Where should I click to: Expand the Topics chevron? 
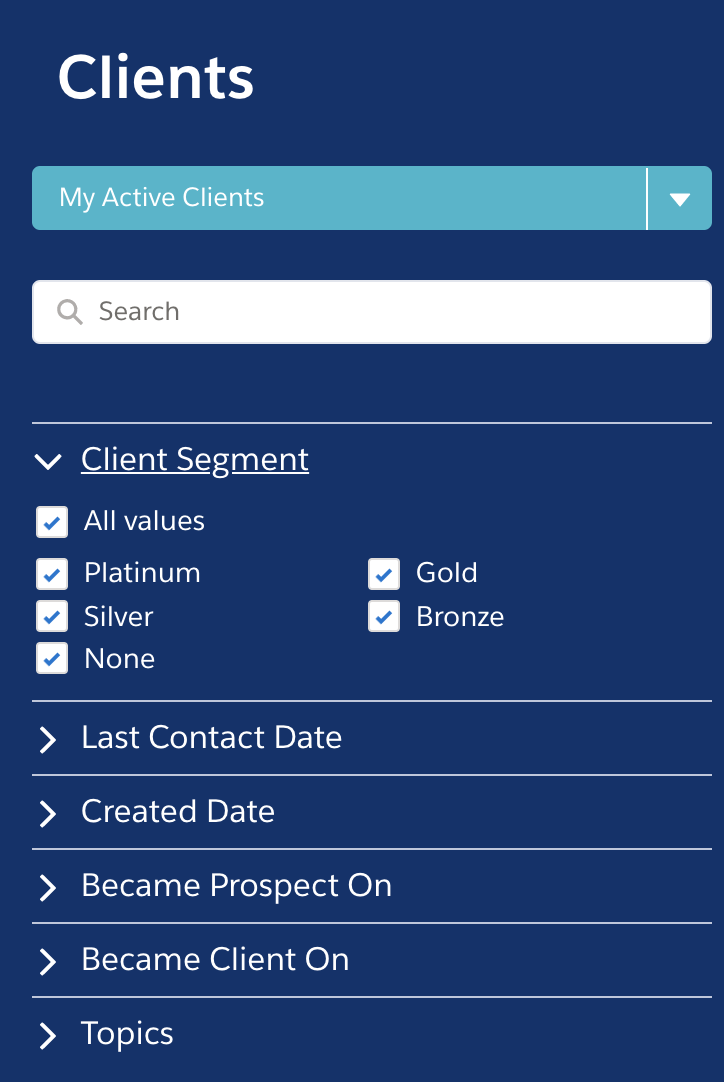coord(48,1035)
